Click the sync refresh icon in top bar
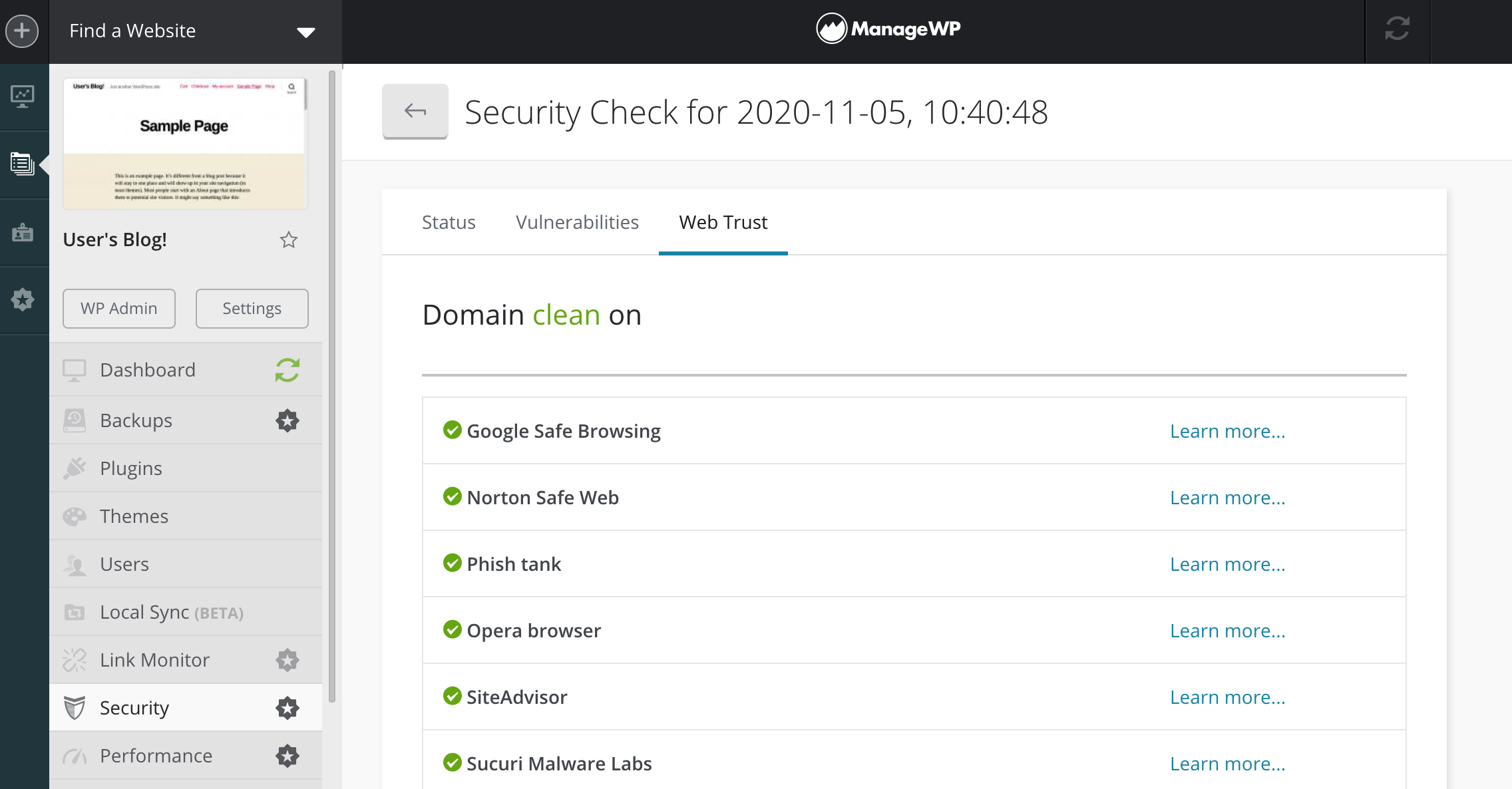Viewport: 1512px width, 789px height. (1397, 29)
